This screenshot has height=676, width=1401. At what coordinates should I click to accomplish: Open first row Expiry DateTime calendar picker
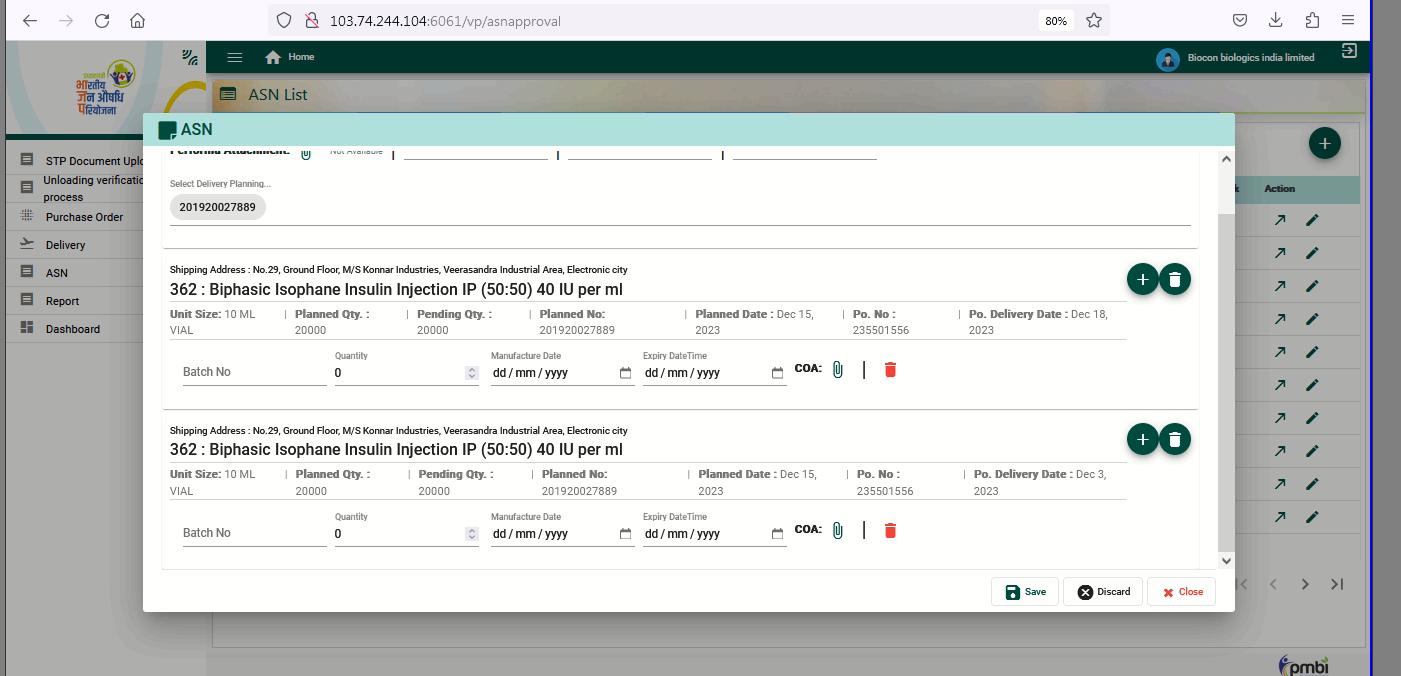pos(777,373)
